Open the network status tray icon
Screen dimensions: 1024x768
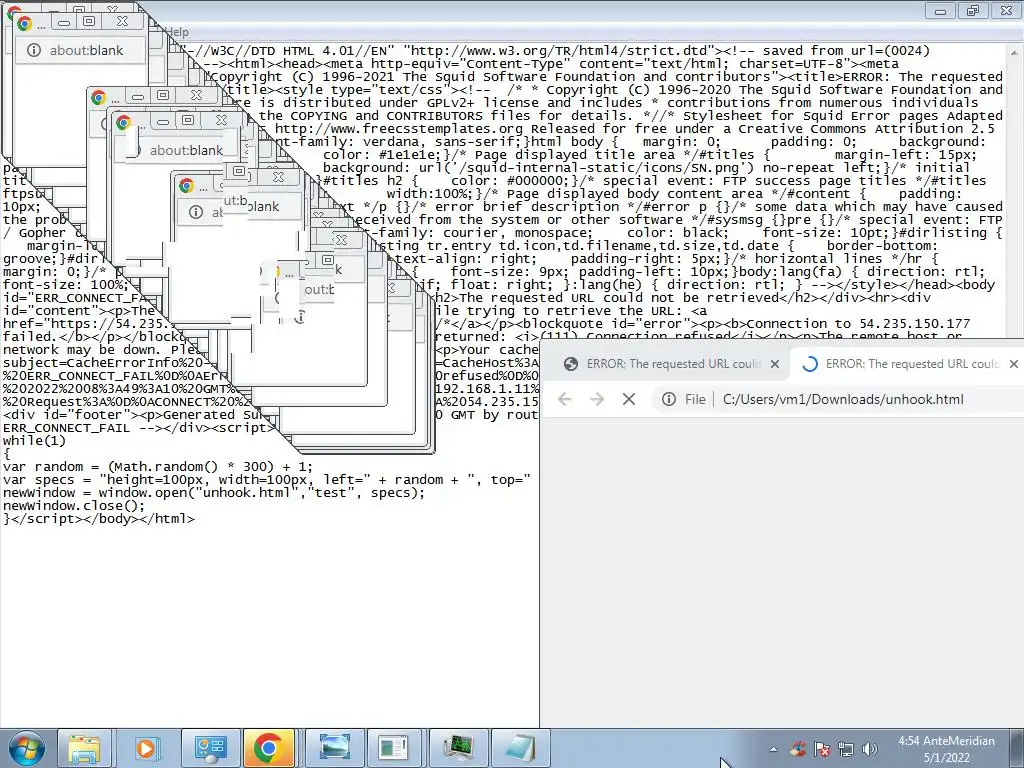tap(846, 749)
